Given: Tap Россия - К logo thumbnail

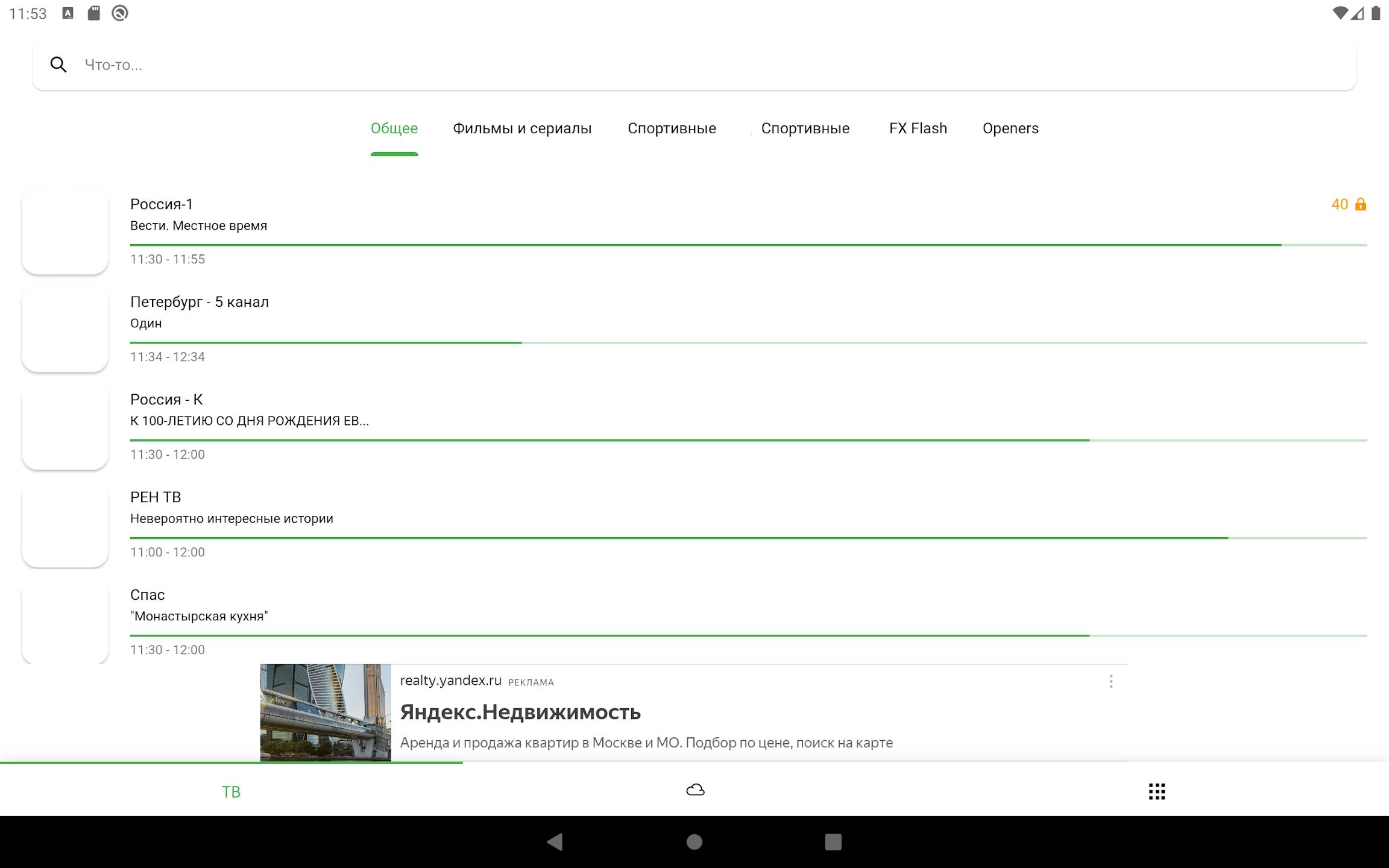Looking at the screenshot, I should tap(65, 427).
